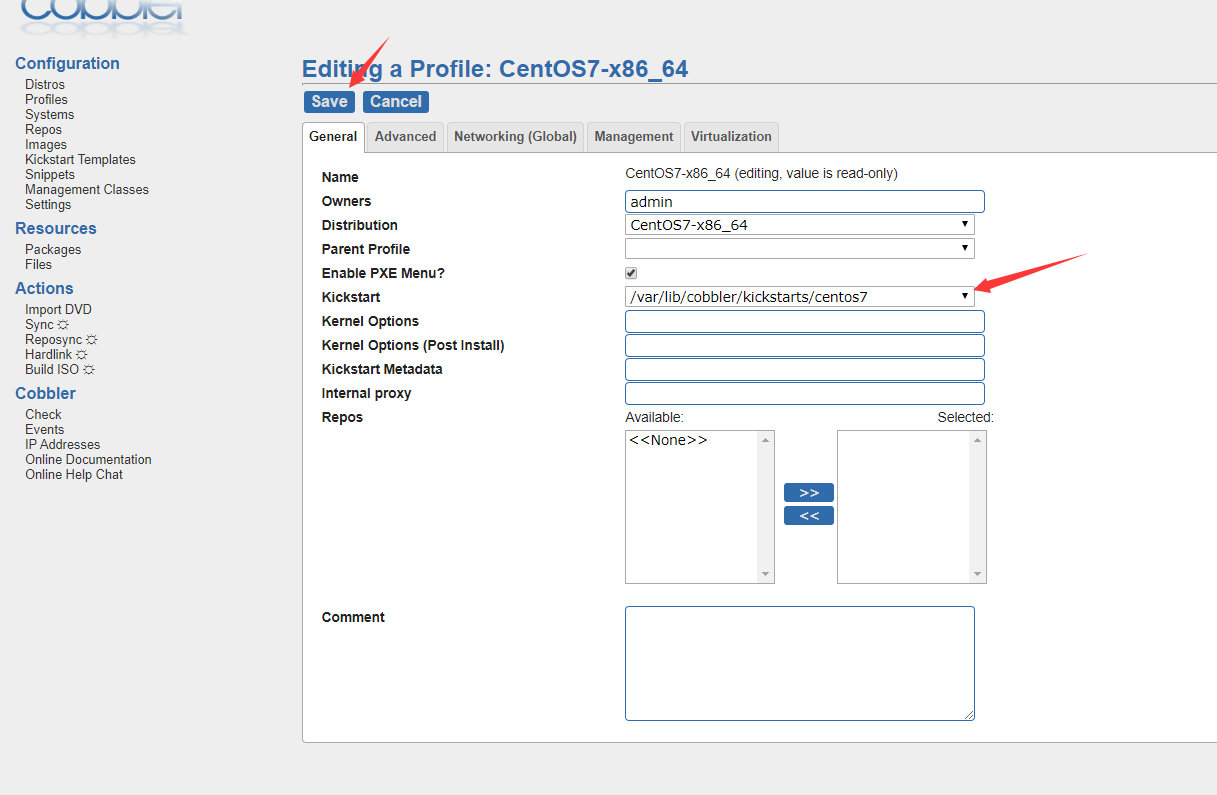Click into the Kernel Options field

(x=805, y=321)
